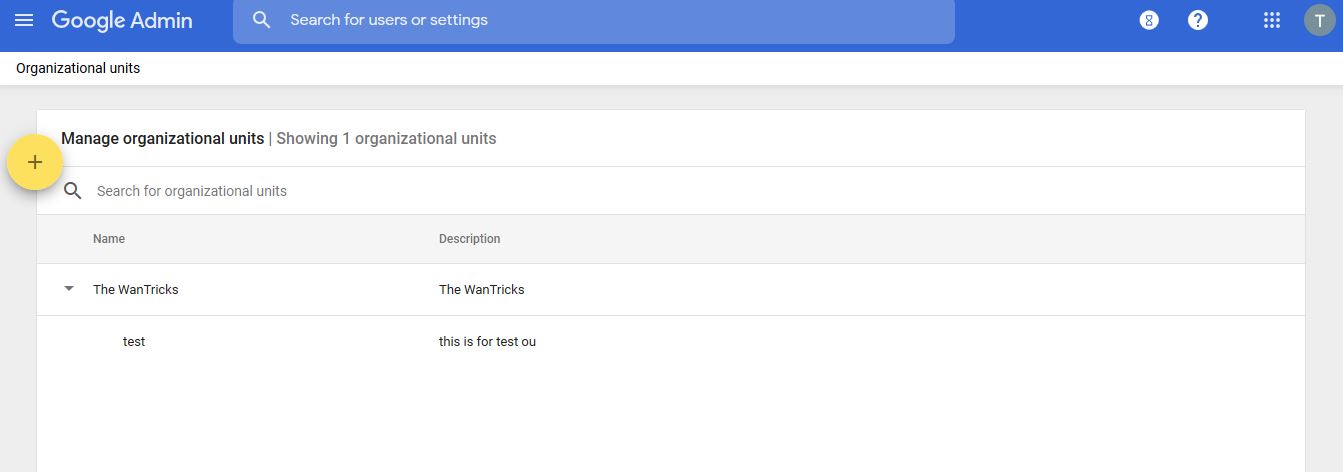Click the Organizational units breadcrumb
Viewport: 1343px width, 472px height.
tap(78, 68)
